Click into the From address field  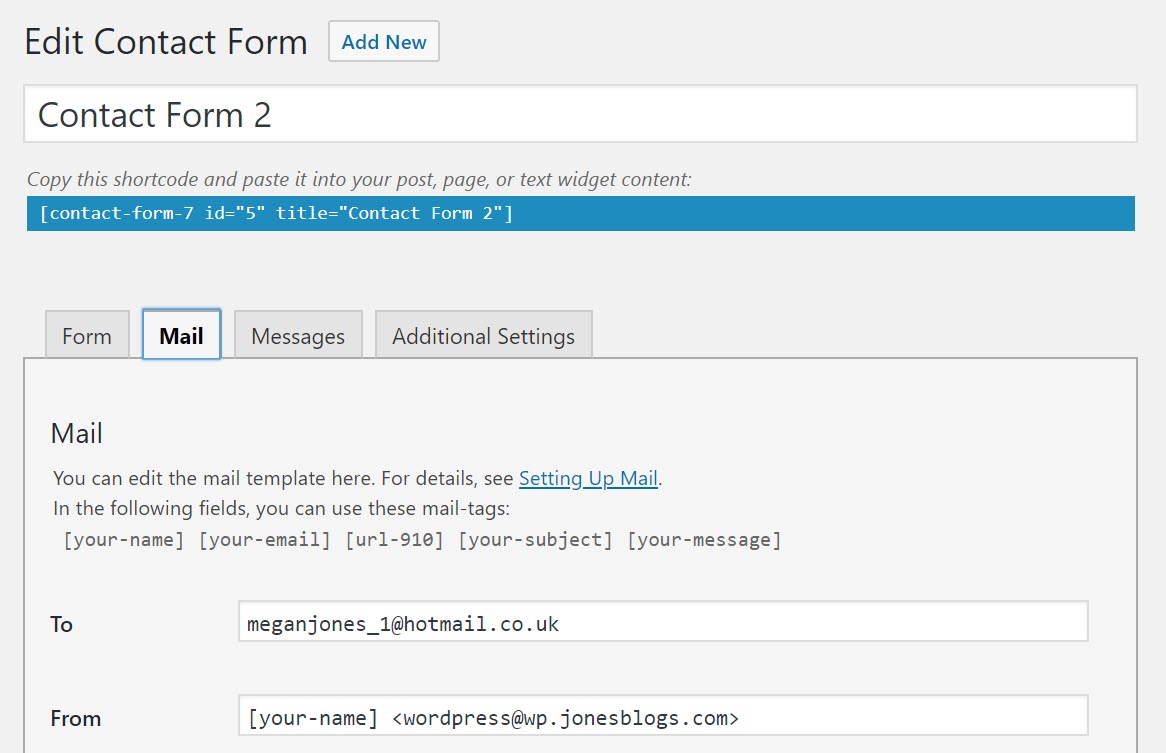pos(662,717)
